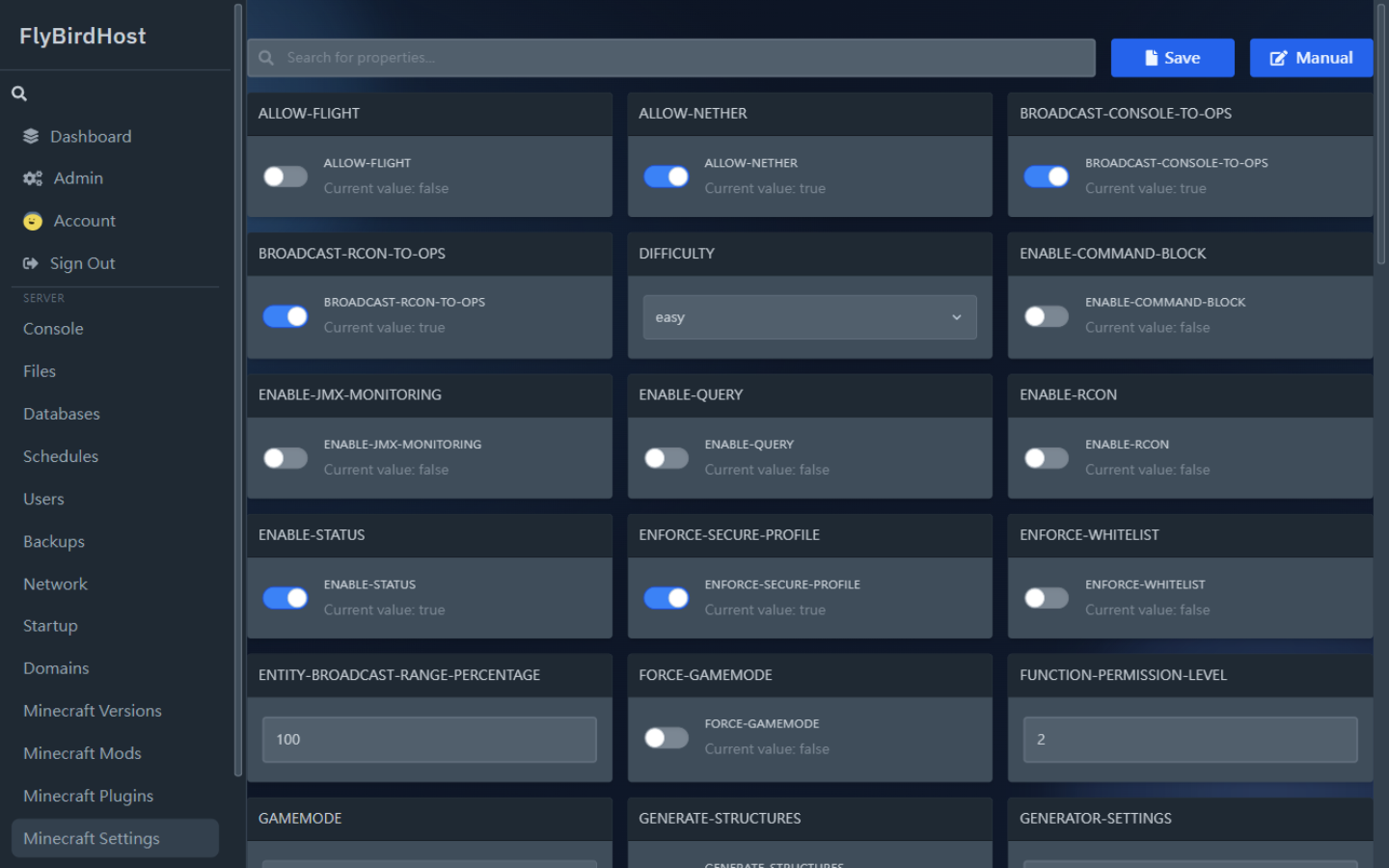Click the sidebar vertical scrollbar
Screen dimensions: 1389x868
[x=238, y=390]
